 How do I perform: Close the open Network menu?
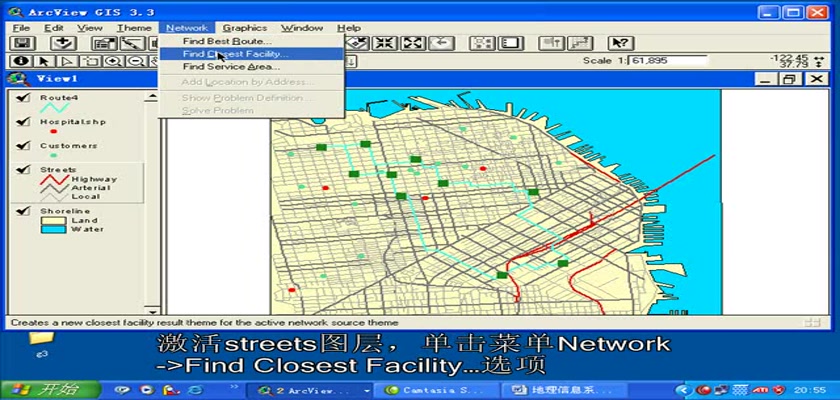coord(186,28)
